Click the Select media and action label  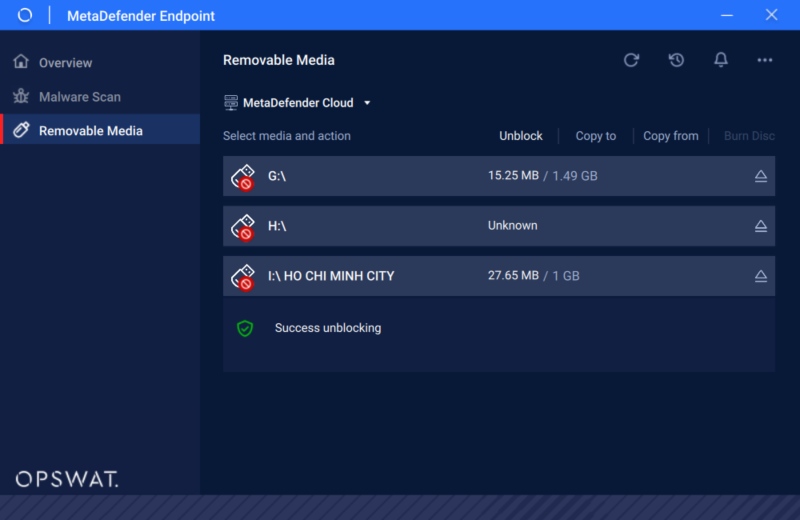tap(287, 136)
